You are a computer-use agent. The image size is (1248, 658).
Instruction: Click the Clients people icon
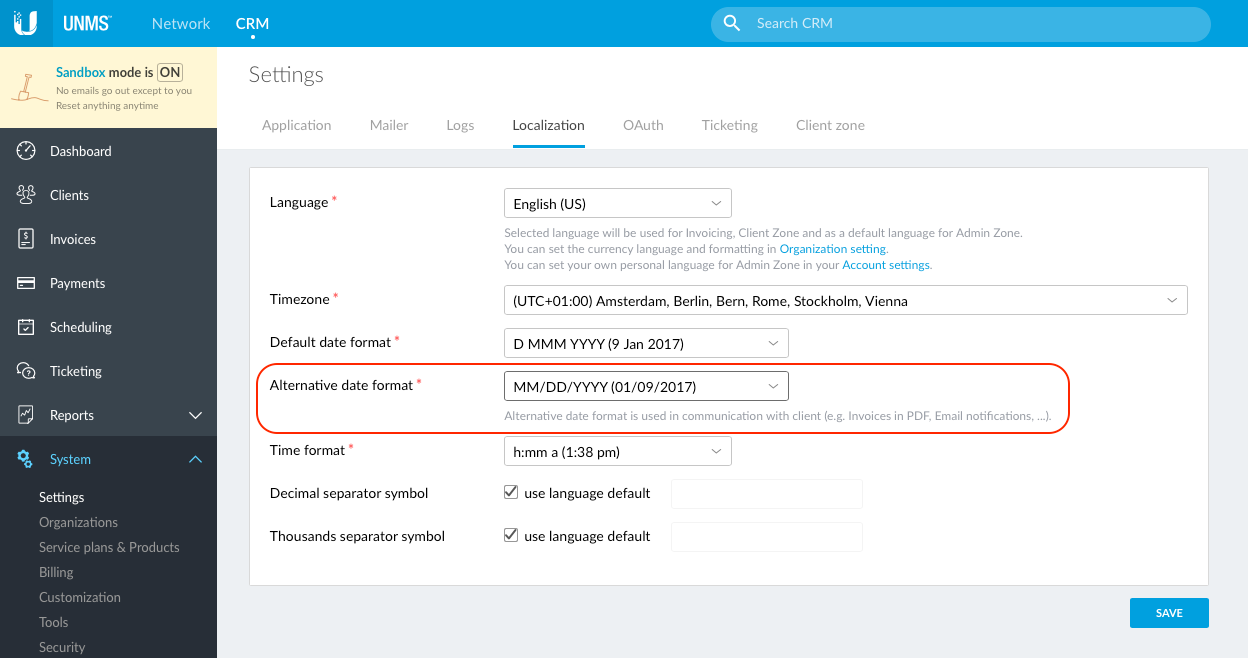coord(26,195)
